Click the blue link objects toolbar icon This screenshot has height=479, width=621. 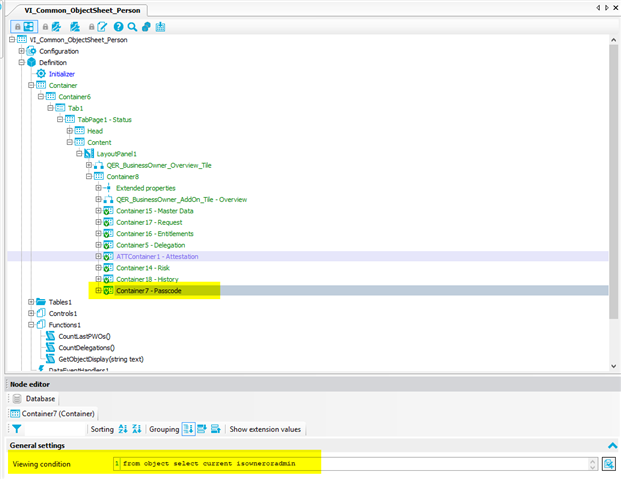(146, 27)
